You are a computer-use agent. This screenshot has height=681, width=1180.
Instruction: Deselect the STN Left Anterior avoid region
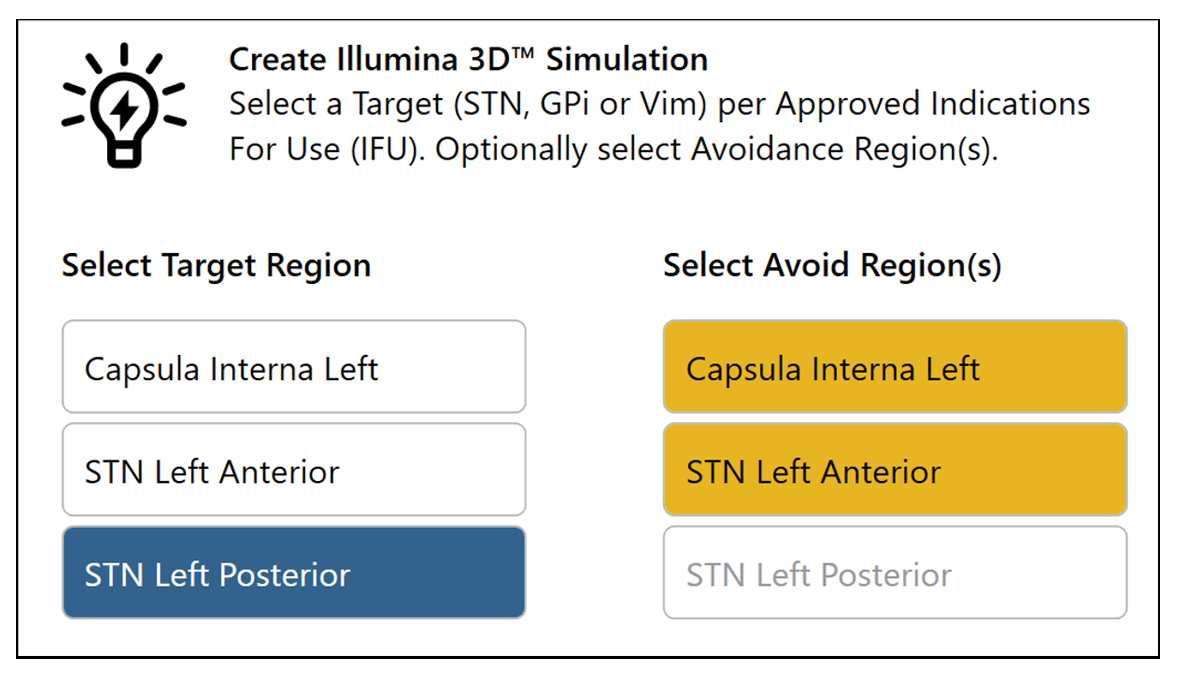[x=894, y=469]
